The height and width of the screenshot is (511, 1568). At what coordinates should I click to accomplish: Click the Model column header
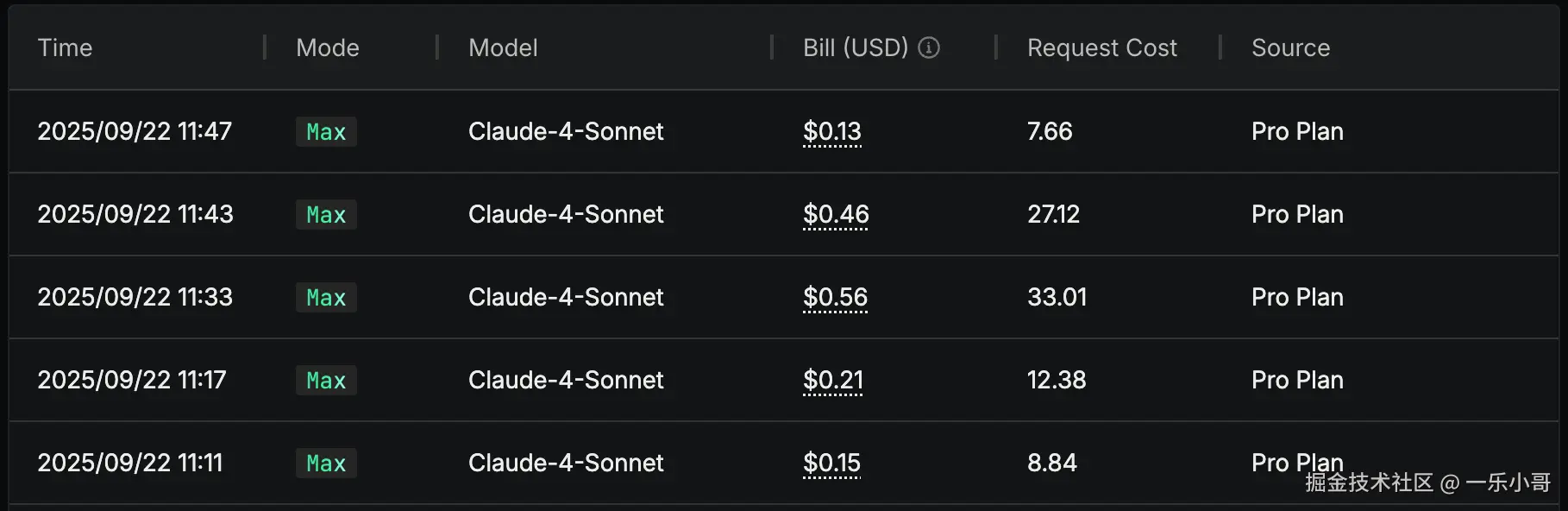[503, 47]
